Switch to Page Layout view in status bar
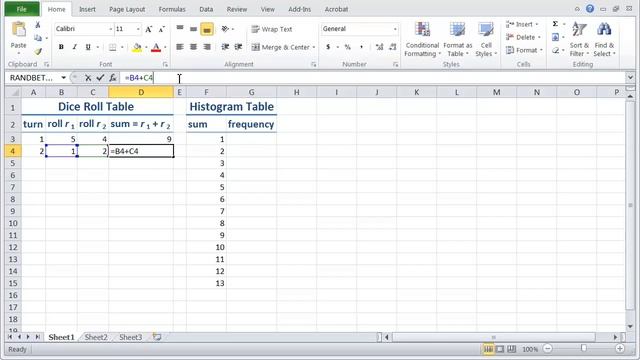This screenshot has height=360, width=640. [500, 349]
